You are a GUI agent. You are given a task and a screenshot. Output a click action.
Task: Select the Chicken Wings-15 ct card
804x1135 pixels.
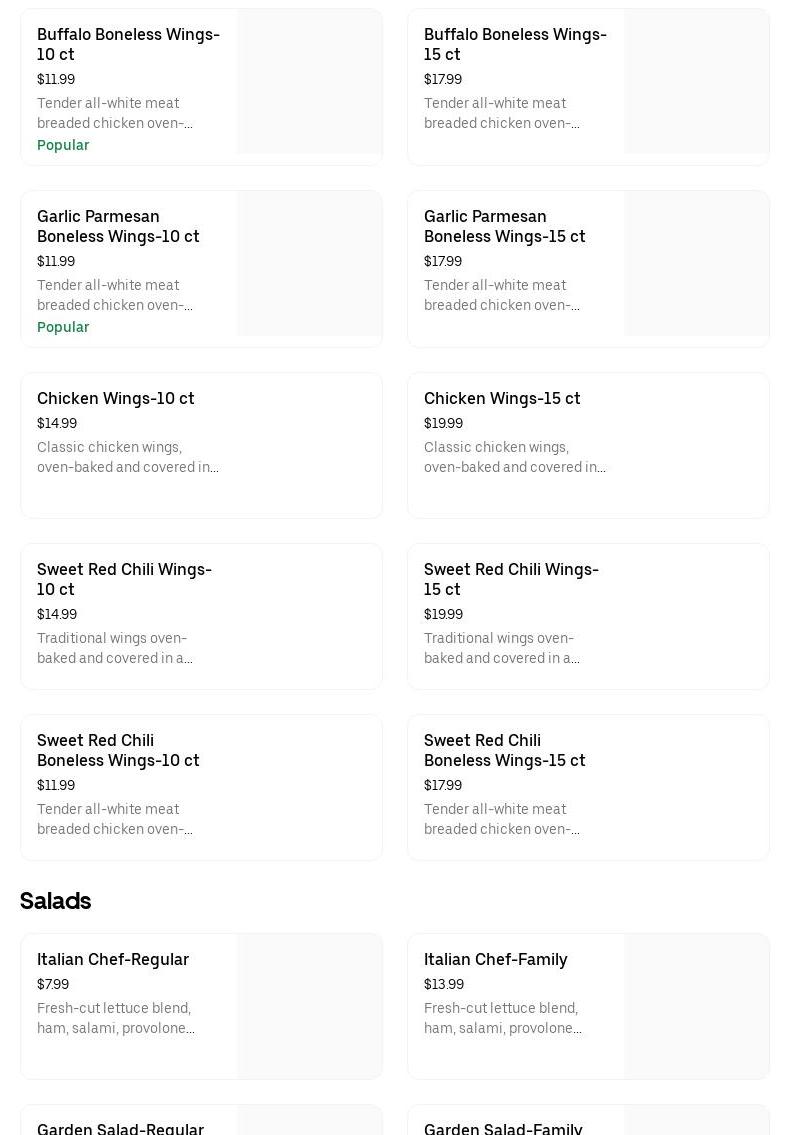588,445
